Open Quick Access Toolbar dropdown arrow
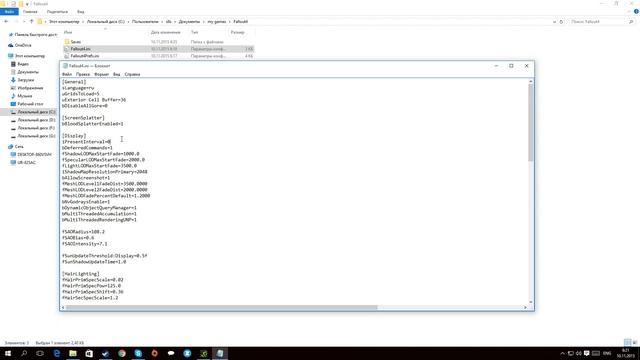The width and height of the screenshot is (640, 360). (27, 4)
